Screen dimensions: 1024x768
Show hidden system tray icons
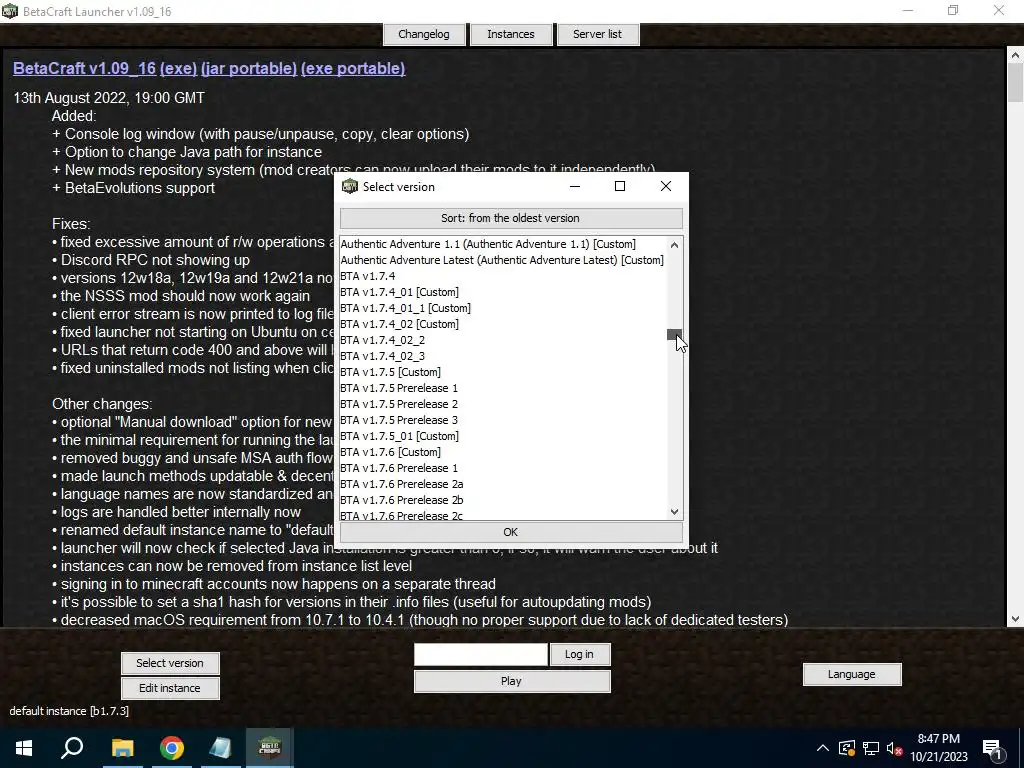(x=822, y=748)
